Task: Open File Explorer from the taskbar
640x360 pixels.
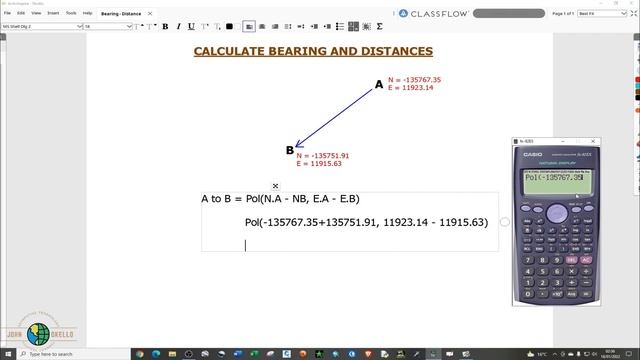Action: 172,354
